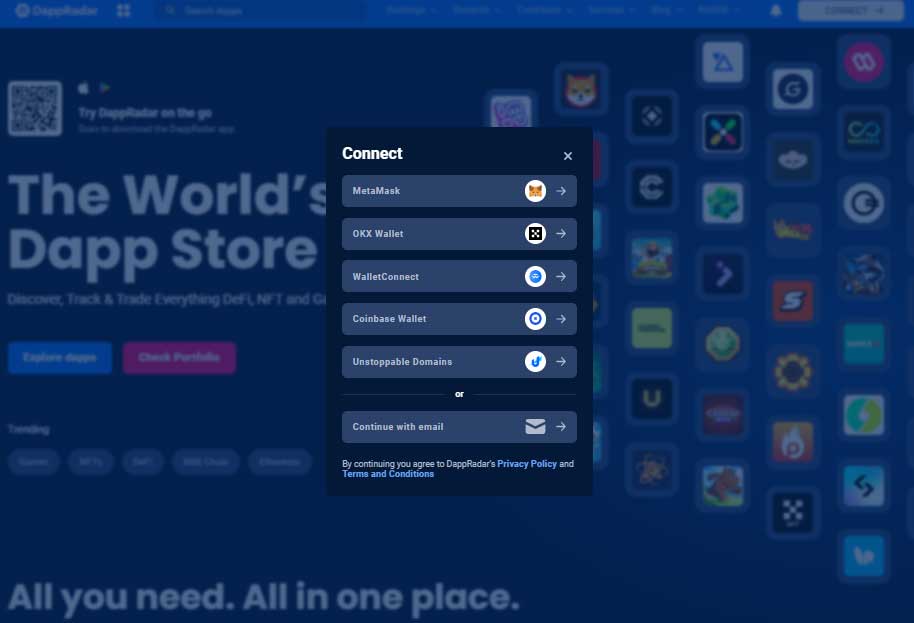Click the DappRadar logo in header

pos(57,10)
